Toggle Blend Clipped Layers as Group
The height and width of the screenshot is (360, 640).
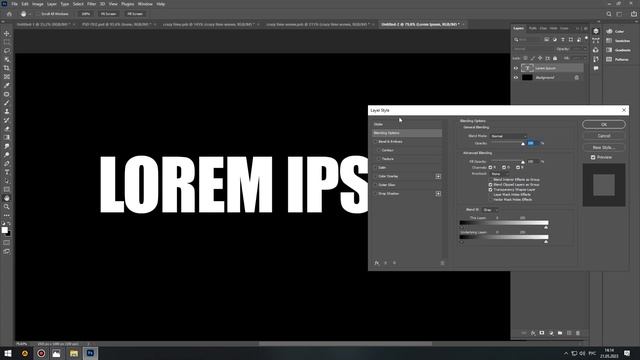tap(490, 184)
